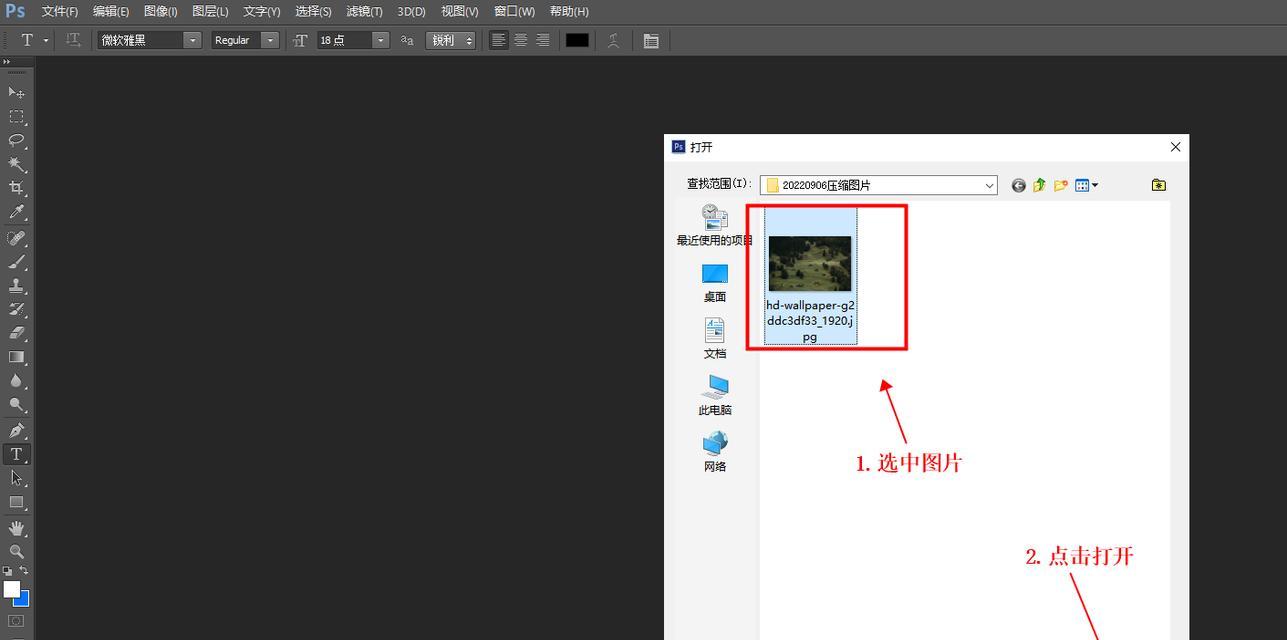Select the Crop tool
This screenshot has height=640, width=1287.
click(16, 189)
